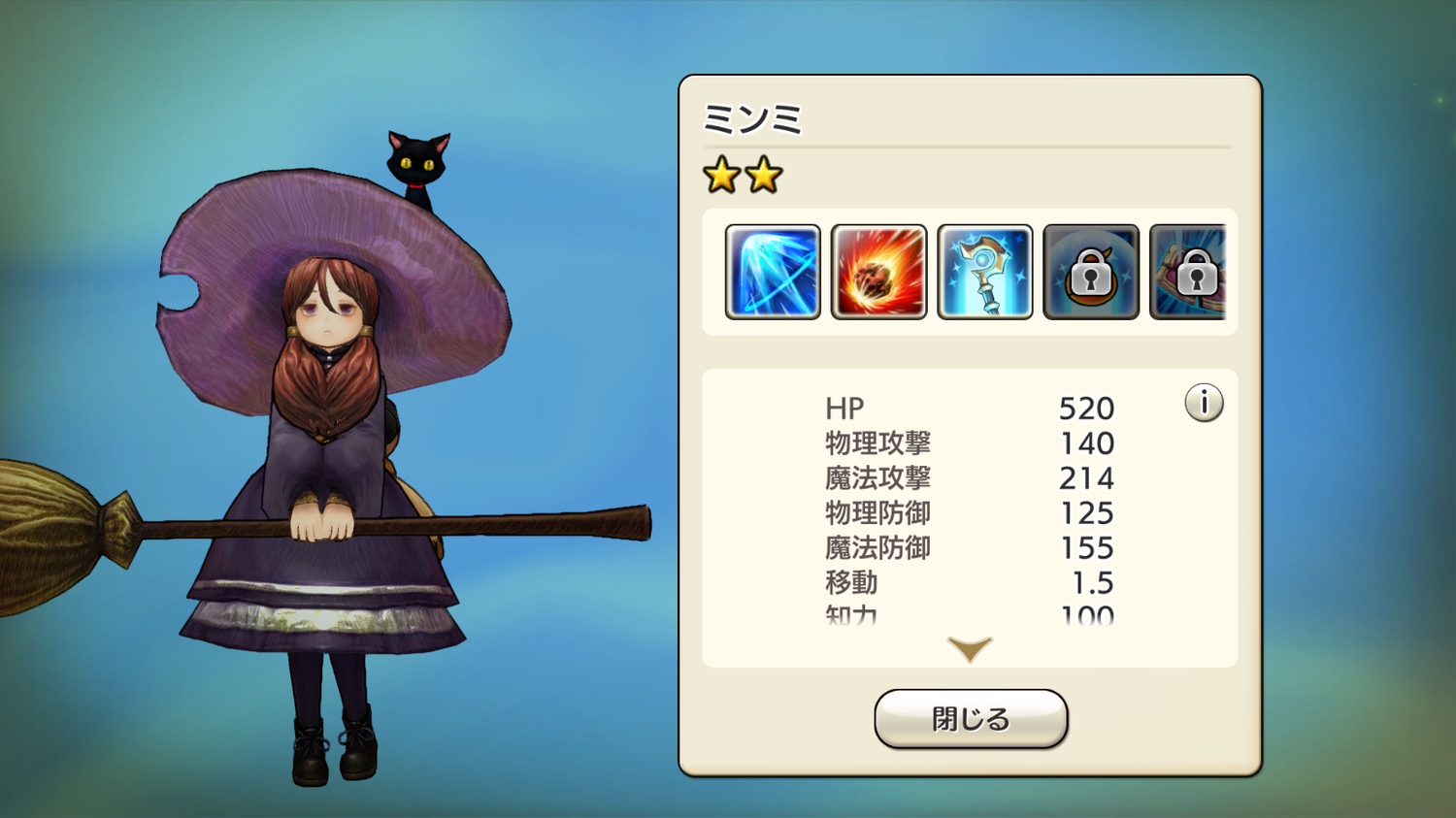The image size is (1456, 818).
Task: Select the 物理攻撃 stat row
Action: (x=970, y=443)
